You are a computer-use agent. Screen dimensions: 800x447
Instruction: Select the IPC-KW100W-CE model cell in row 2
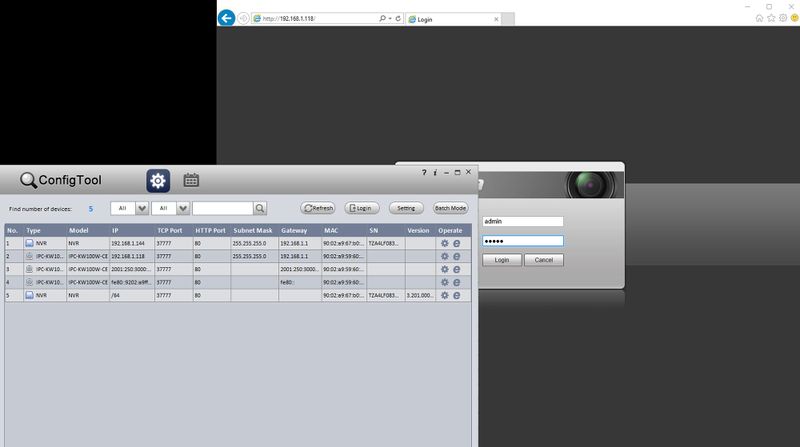[88, 256]
